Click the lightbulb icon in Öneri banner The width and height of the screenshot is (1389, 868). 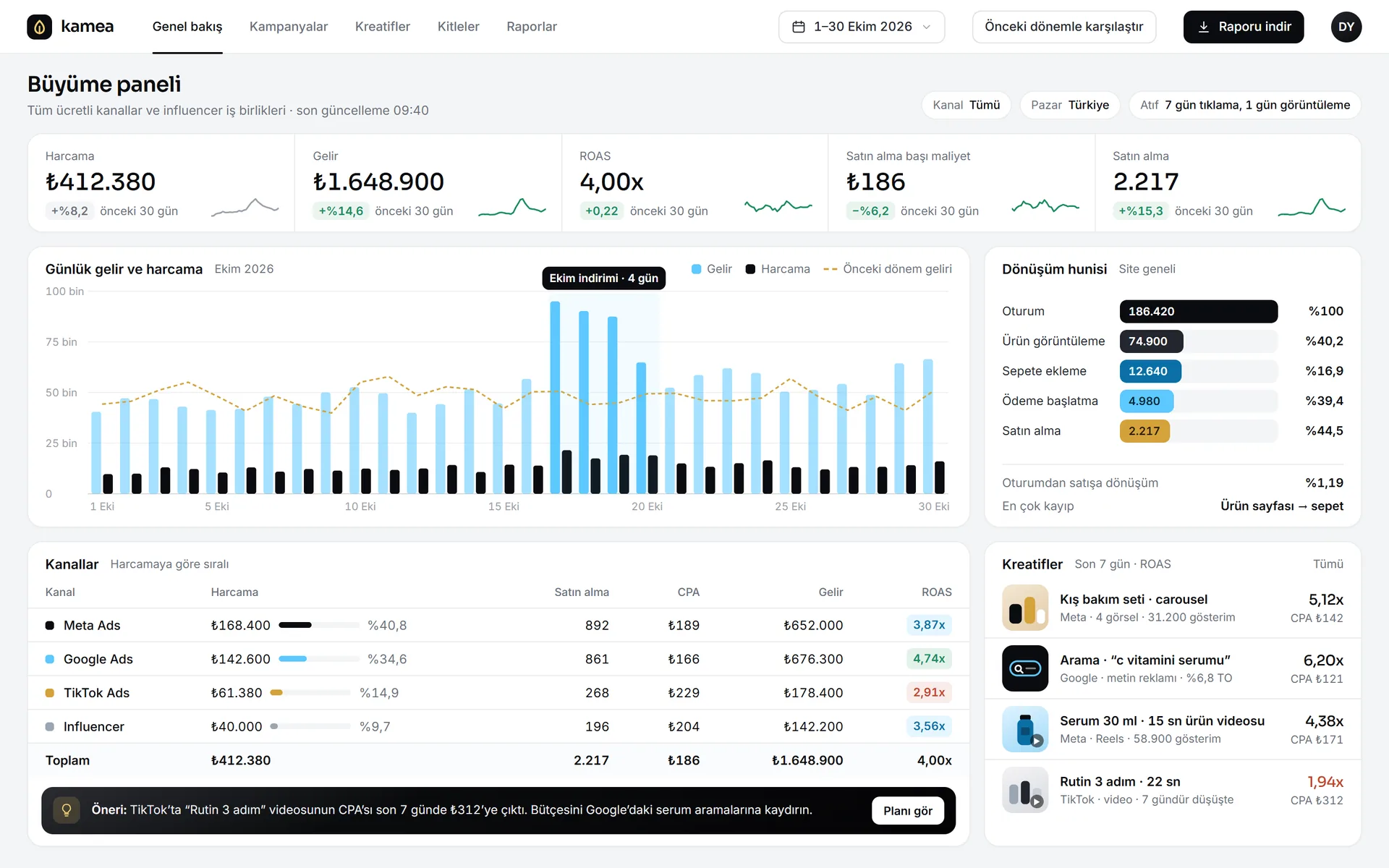(66, 810)
